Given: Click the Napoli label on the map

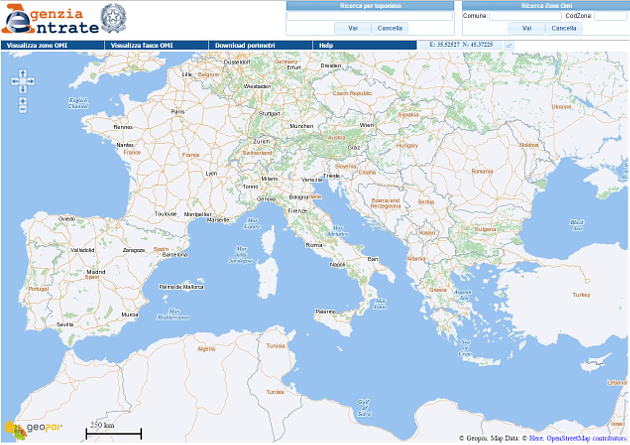Looking at the screenshot, I should tap(338, 265).
